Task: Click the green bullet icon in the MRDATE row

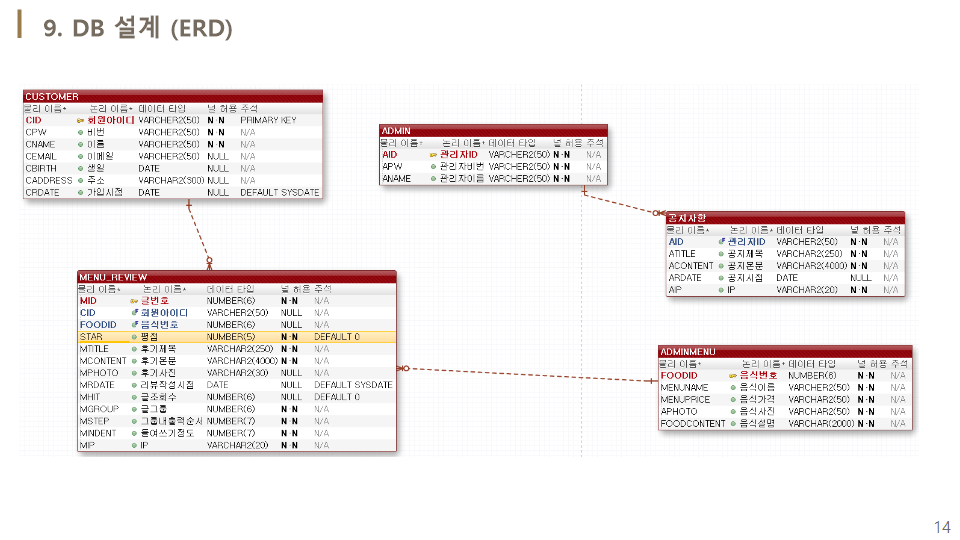Action: (134, 385)
